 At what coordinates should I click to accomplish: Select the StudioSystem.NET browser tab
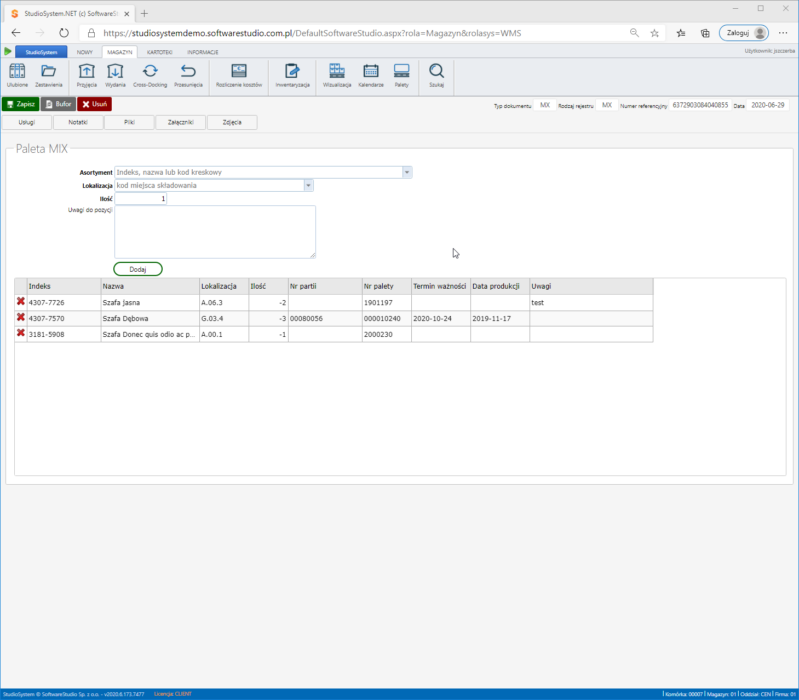(x=69, y=14)
